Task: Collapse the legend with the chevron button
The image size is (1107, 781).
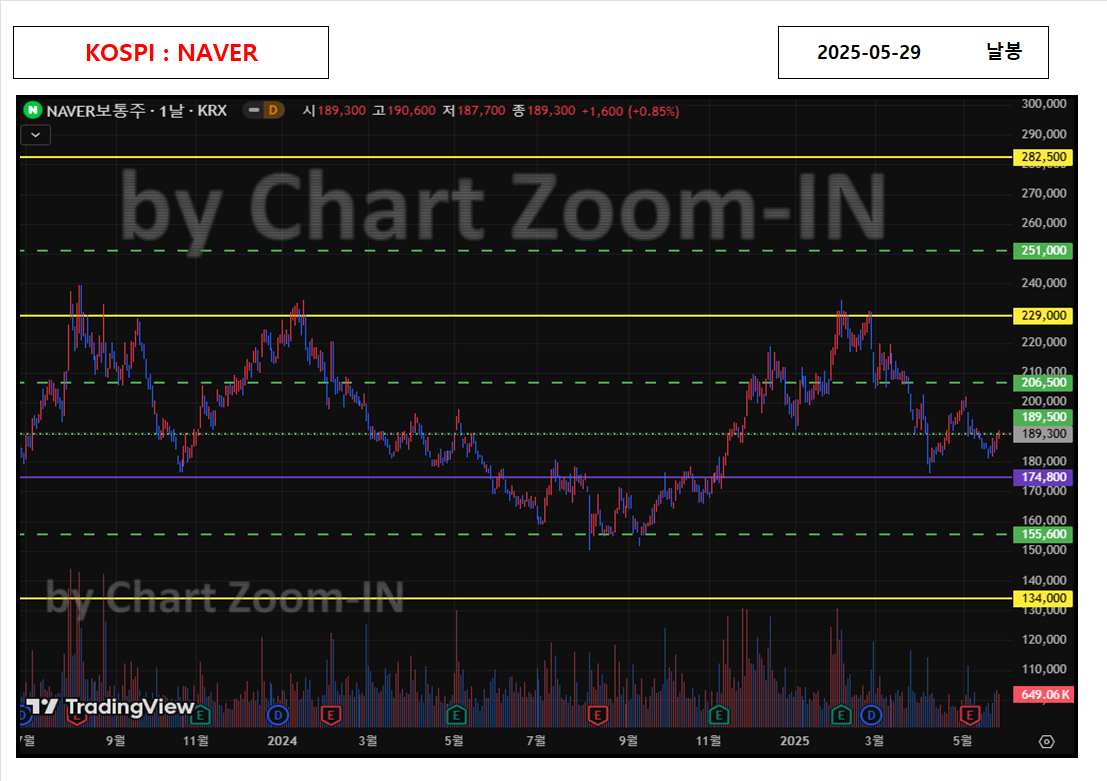Action: tap(35, 135)
